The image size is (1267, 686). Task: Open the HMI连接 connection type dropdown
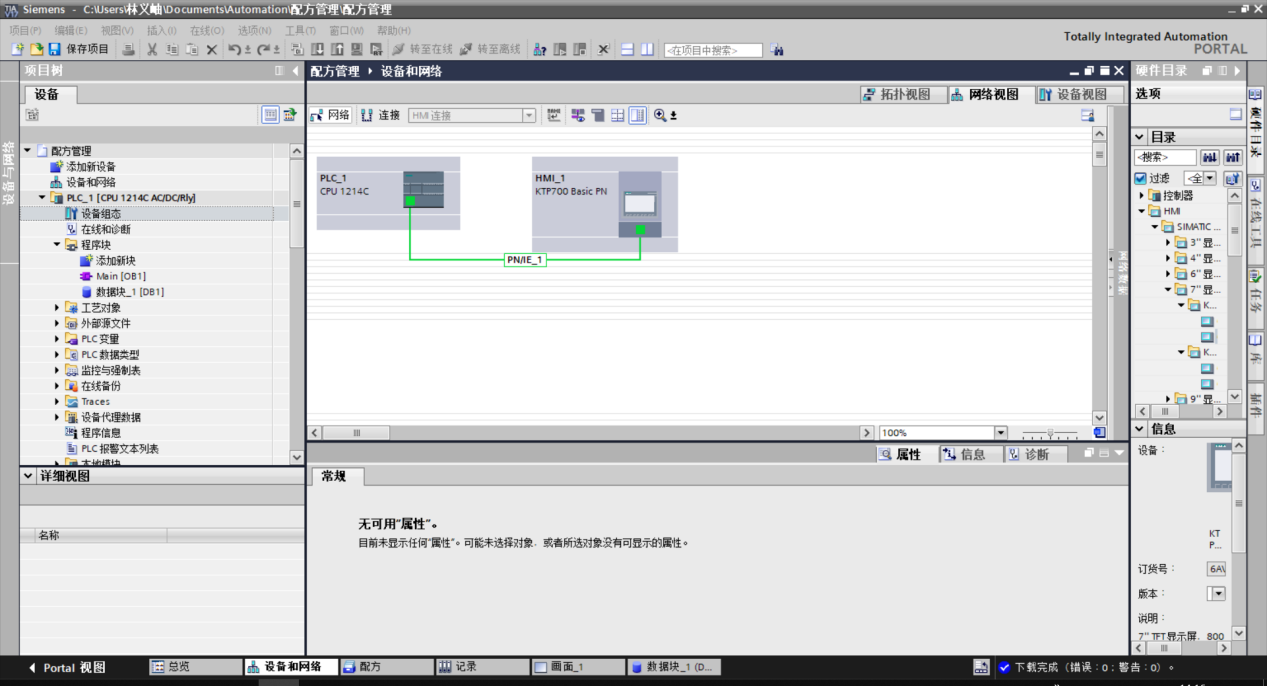tap(529, 116)
